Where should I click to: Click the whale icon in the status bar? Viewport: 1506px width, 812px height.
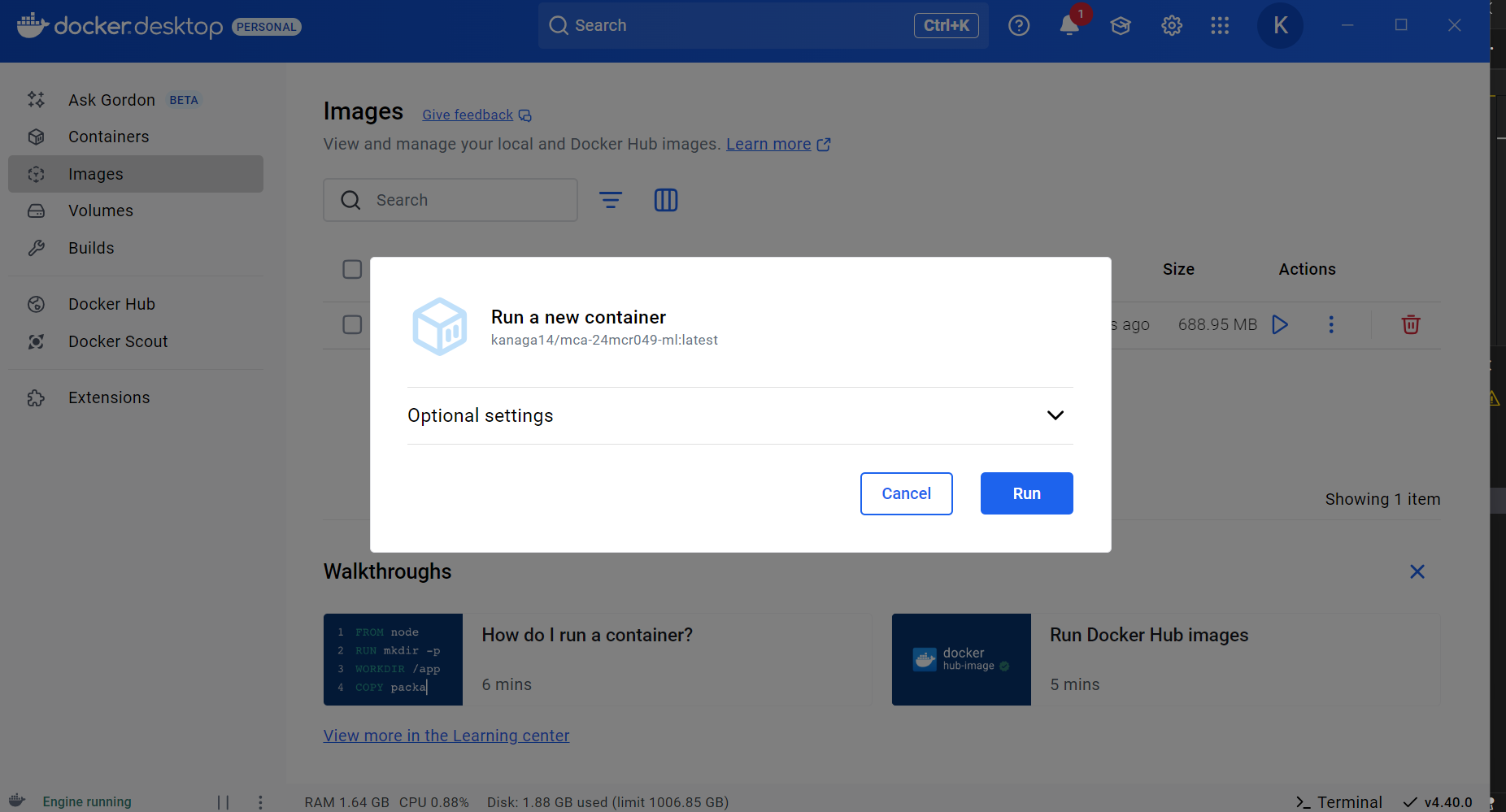pyautogui.click(x=16, y=801)
